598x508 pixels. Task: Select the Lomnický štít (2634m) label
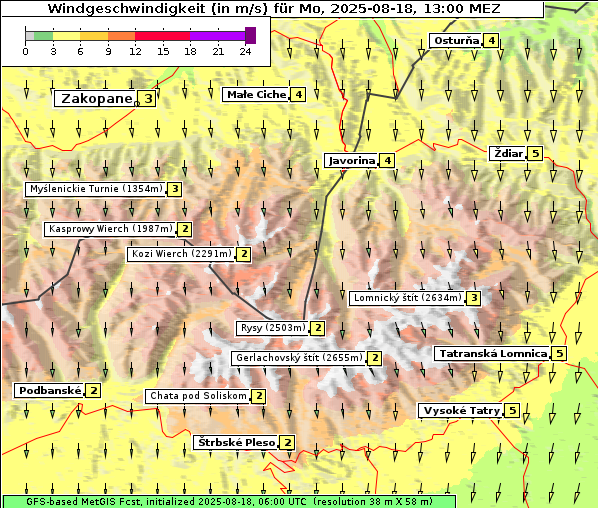[407, 298]
